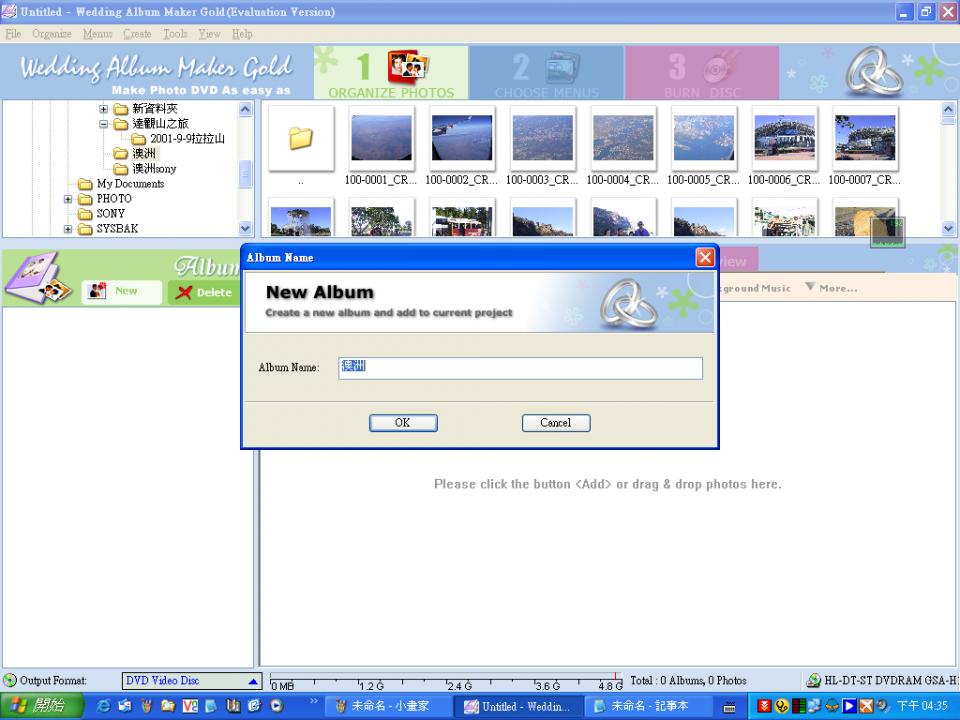The image size is (960, 720).
Task: Open the File menu
Action: coord(13,34)
